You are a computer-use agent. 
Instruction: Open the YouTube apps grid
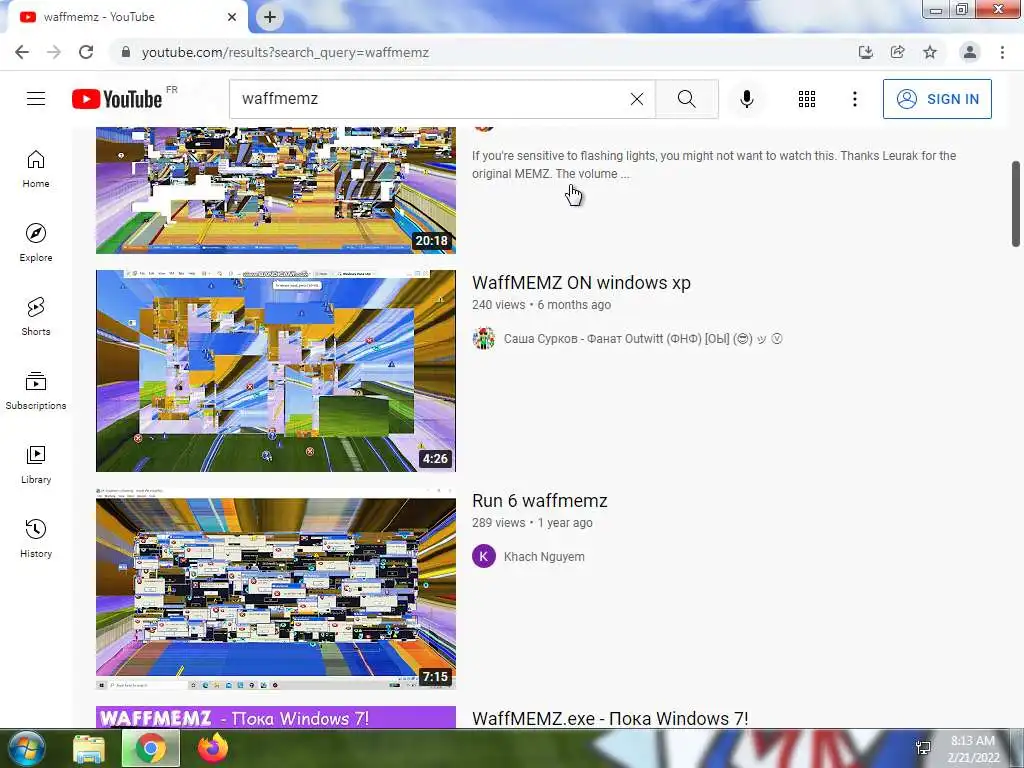click(x=807, y=99)
